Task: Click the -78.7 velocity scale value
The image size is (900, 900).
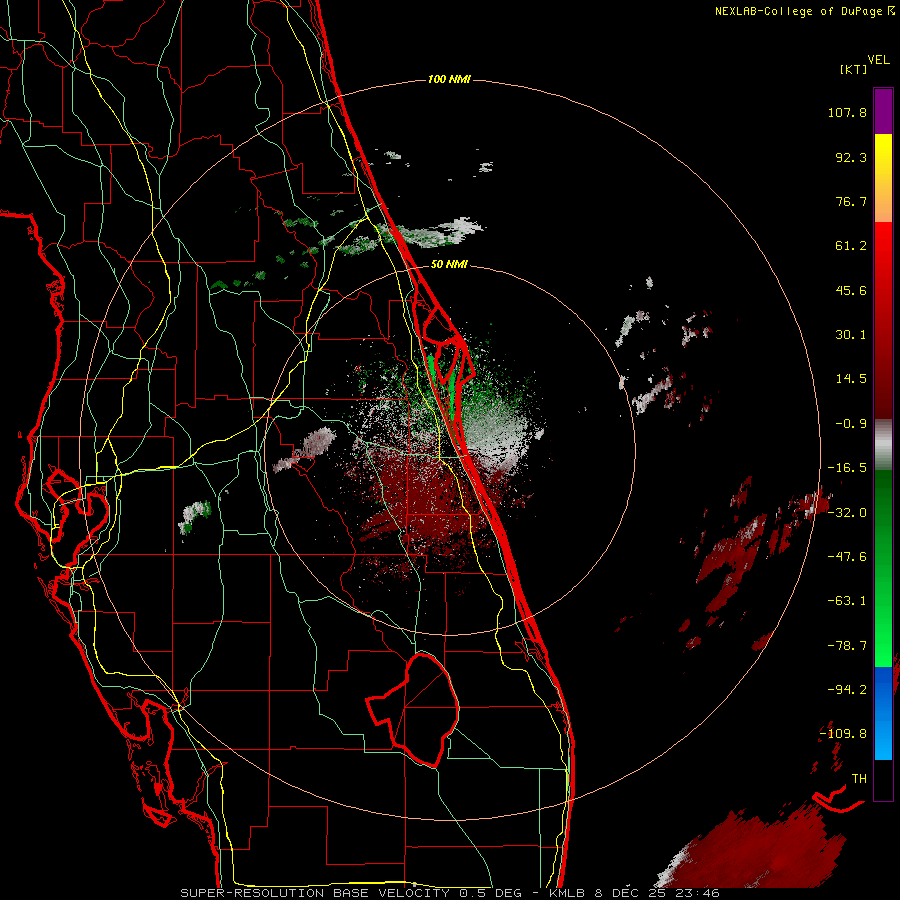Action: click(847, 646)
